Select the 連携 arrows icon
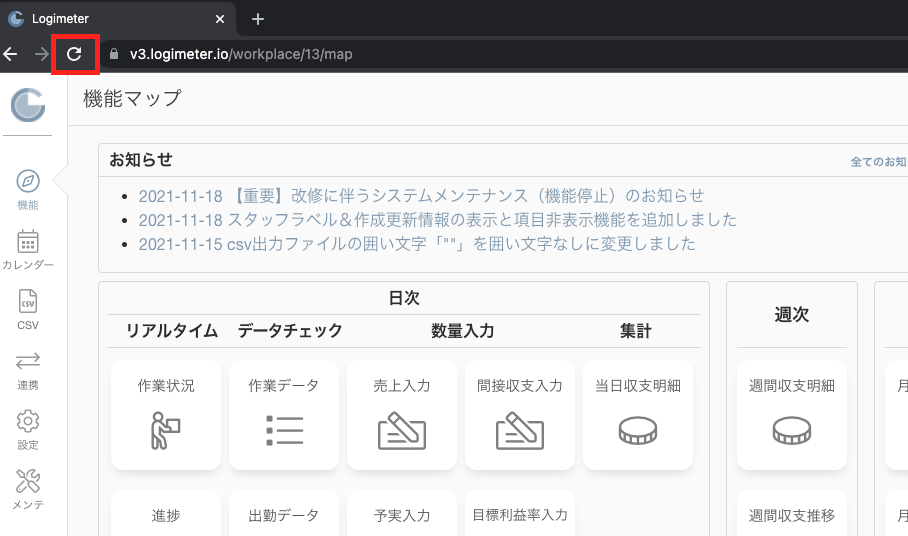908x536 pixels. 28,362
